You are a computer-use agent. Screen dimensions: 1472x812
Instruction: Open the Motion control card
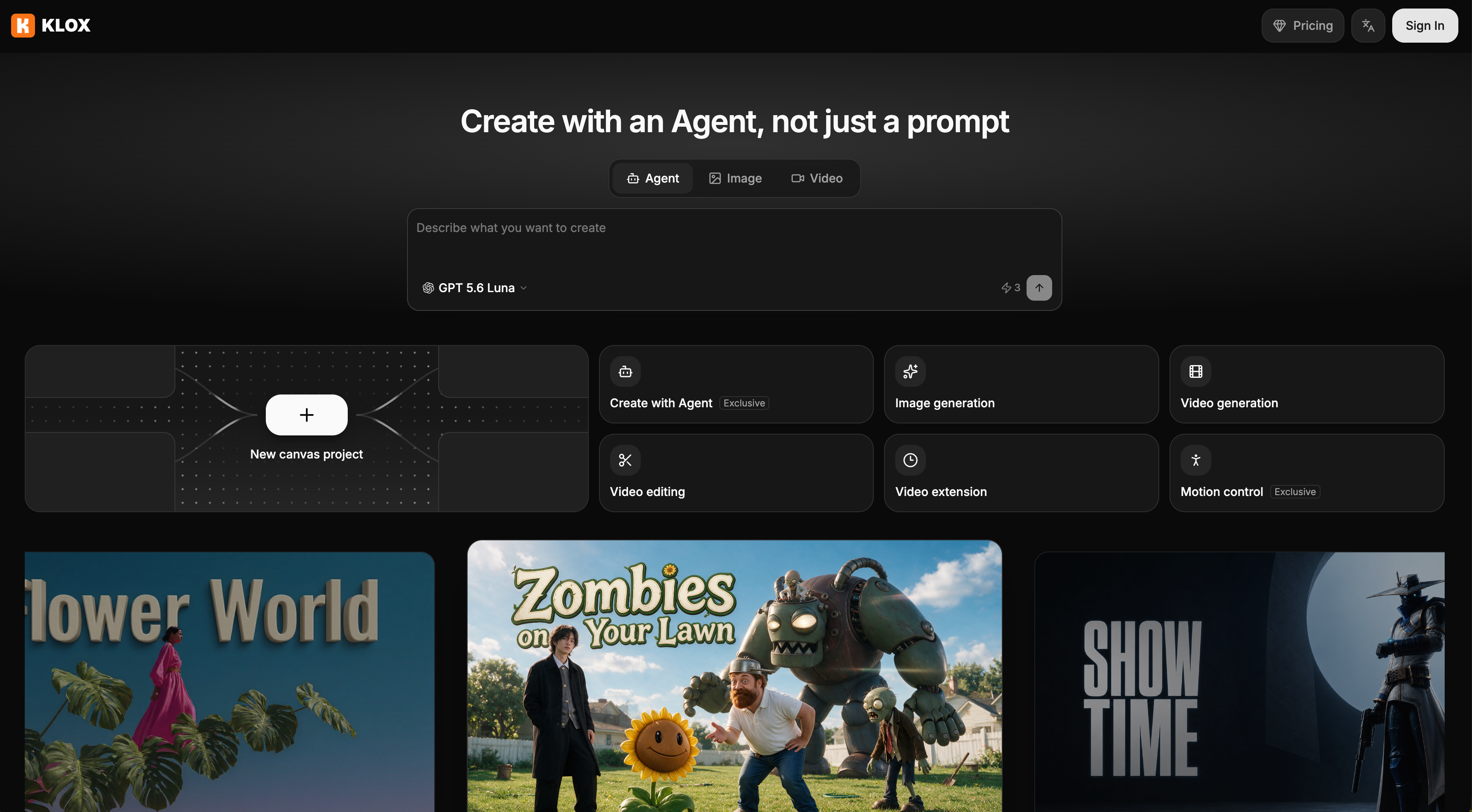(1306, 473)
